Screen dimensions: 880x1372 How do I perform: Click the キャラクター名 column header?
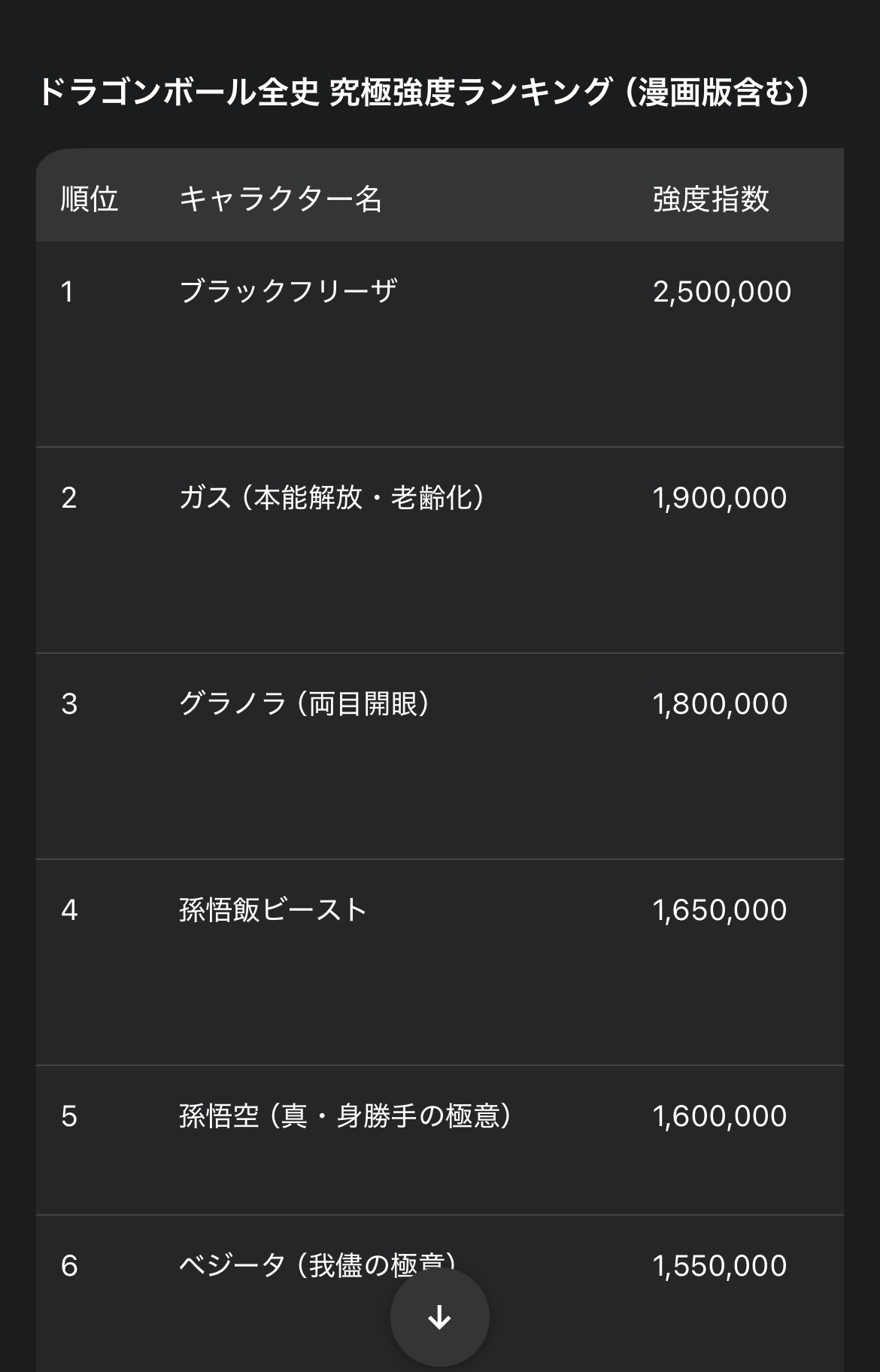click(x=281, y=199)
